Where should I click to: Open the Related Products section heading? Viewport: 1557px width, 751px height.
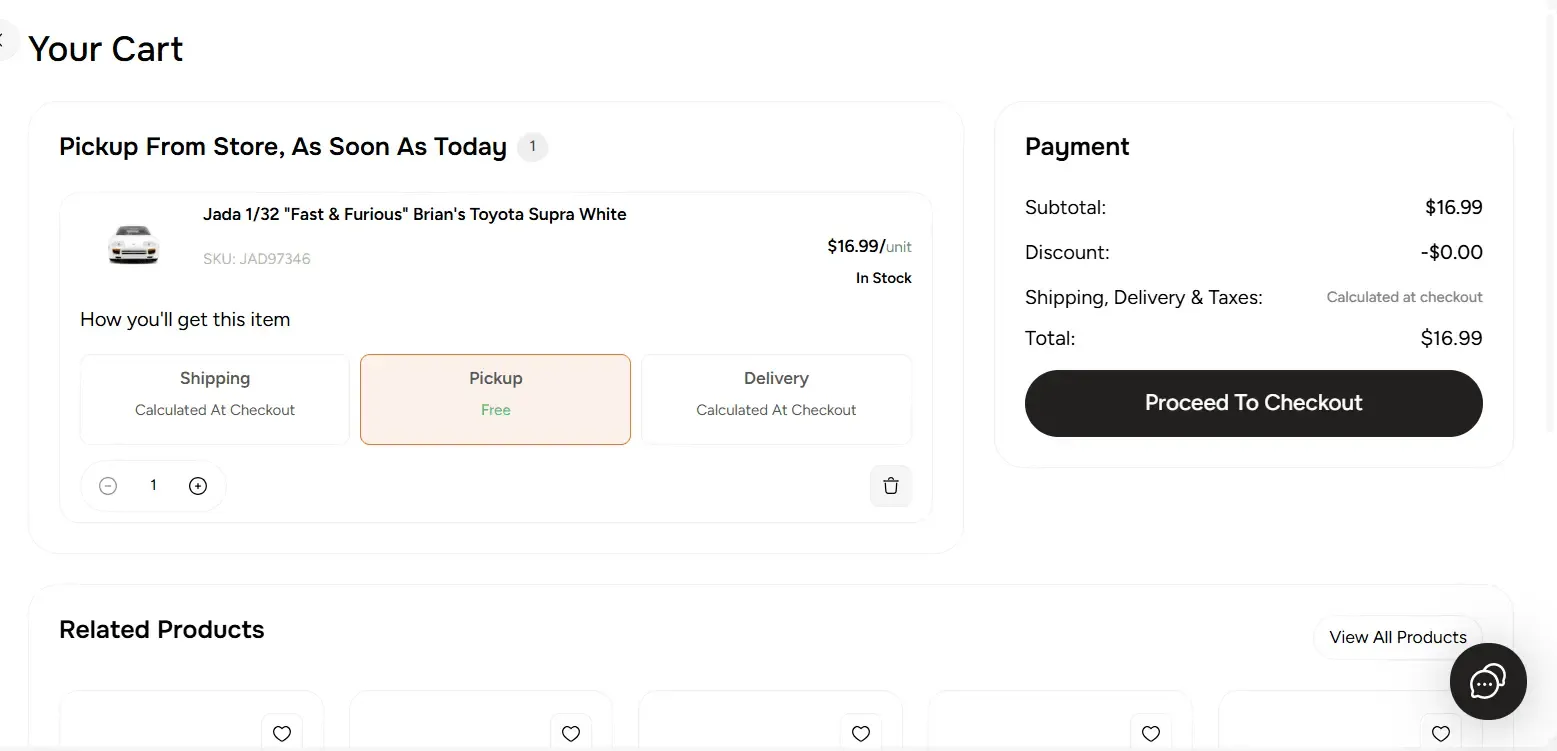pos(161,629)
